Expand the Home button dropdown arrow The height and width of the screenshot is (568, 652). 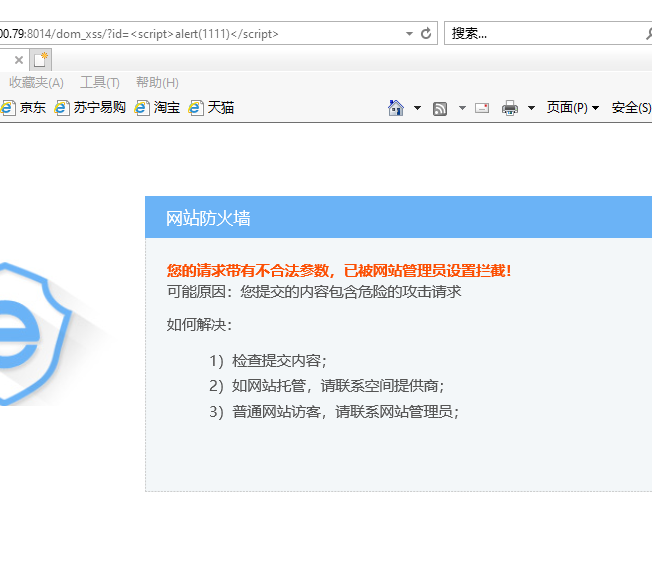pos(417,108)
